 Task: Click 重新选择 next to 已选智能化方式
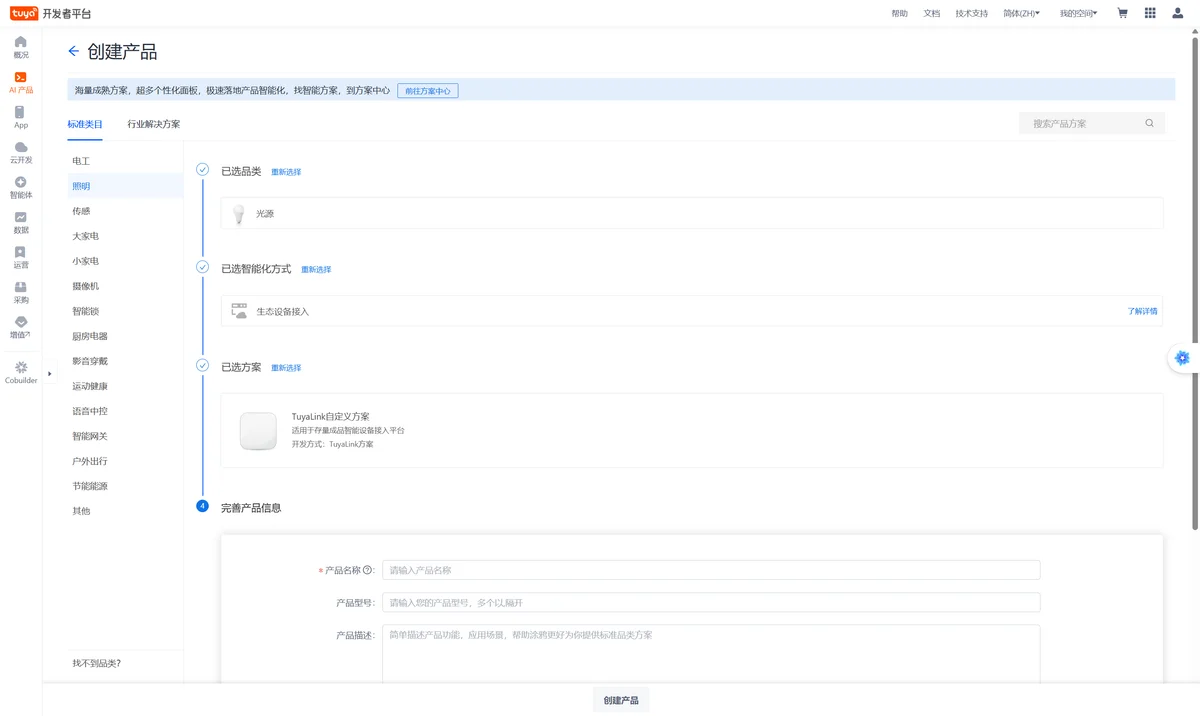(316, 270)
